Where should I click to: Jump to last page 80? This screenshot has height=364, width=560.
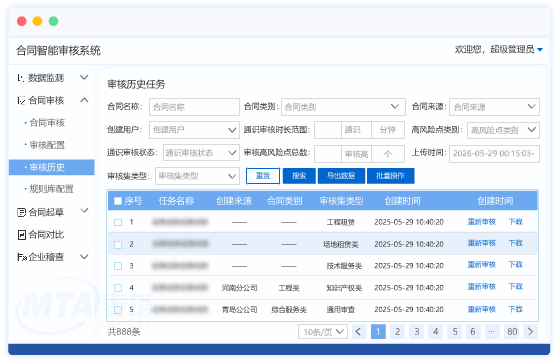tap(512, 332)
